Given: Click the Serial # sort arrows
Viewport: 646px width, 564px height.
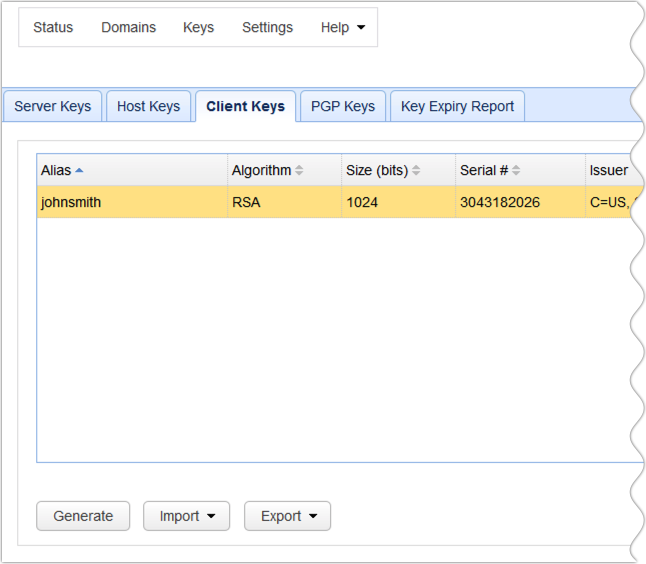Looking at the screenshot, I should pos(516,171).
